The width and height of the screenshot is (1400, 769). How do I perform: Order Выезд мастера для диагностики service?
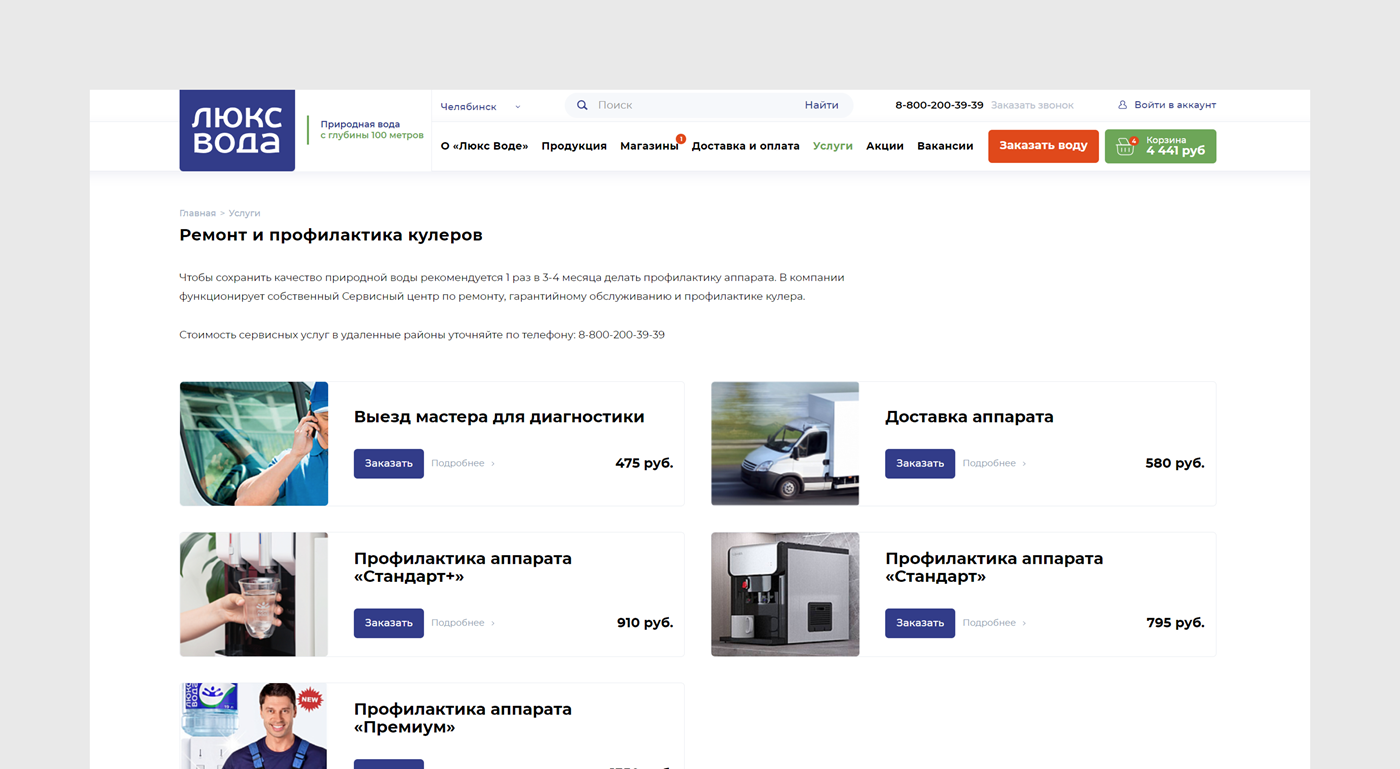pos(389,463)
